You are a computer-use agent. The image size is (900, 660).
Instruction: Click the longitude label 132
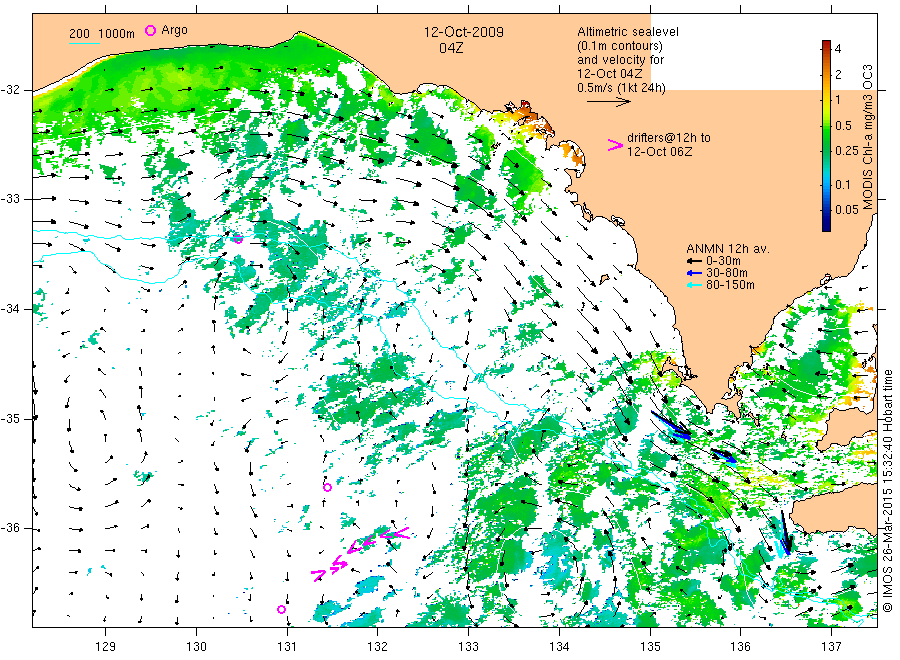point(378,647)
